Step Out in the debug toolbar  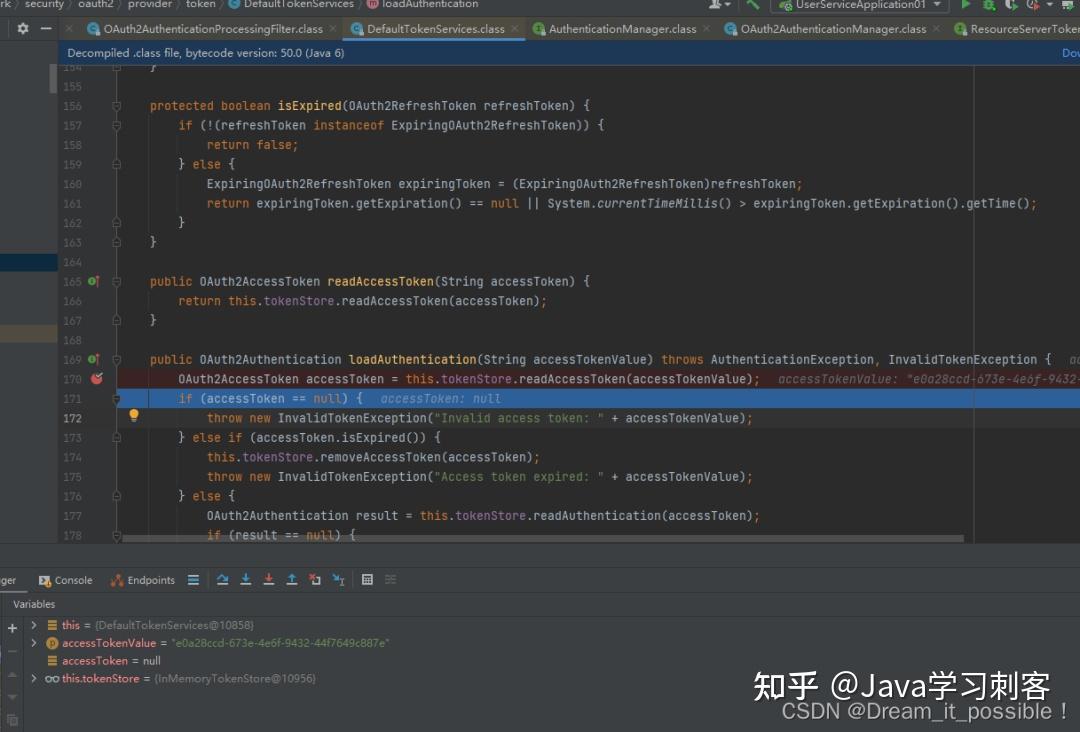pos(291,579)
